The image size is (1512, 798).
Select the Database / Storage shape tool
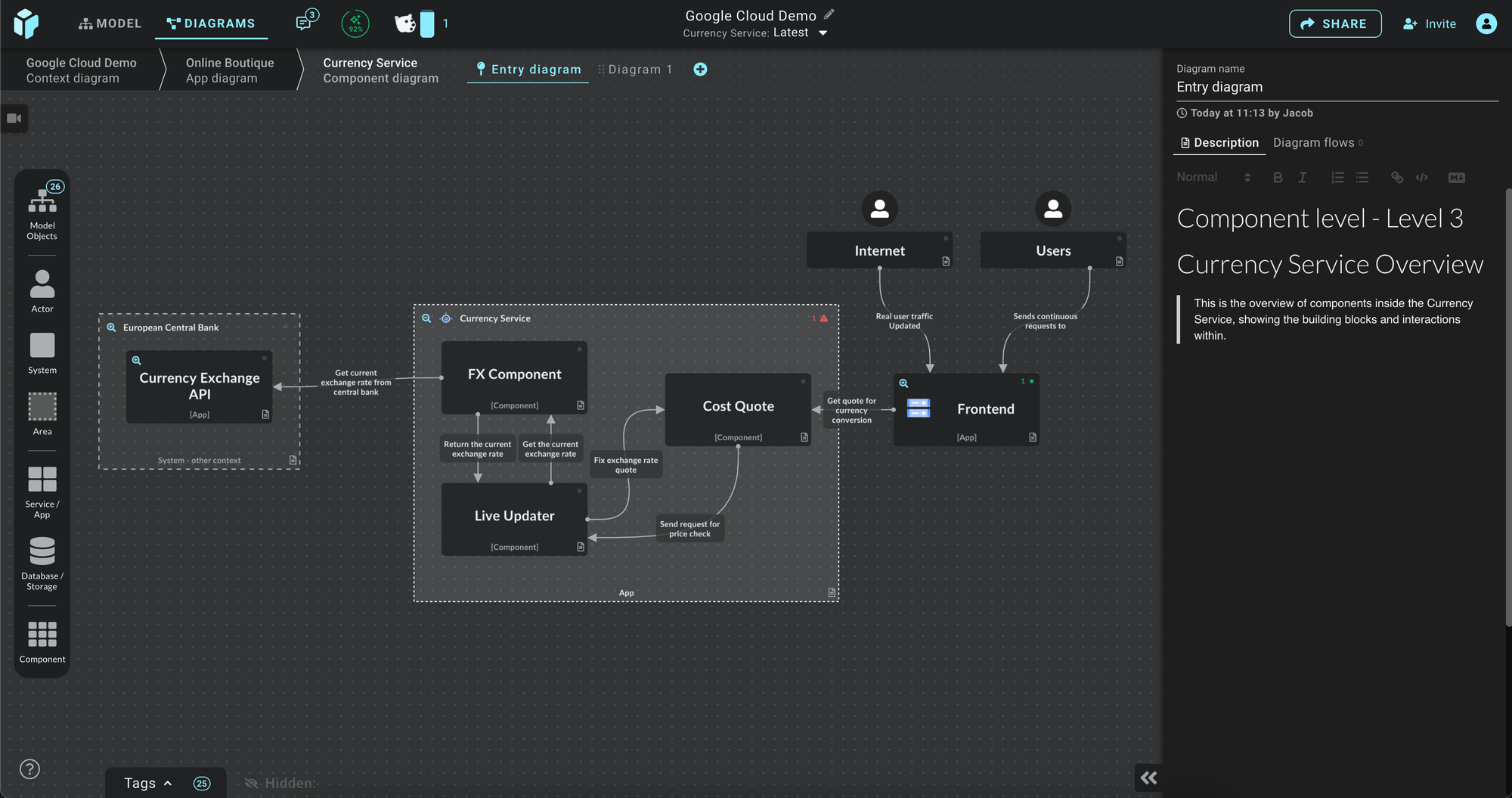click(42, 564)
